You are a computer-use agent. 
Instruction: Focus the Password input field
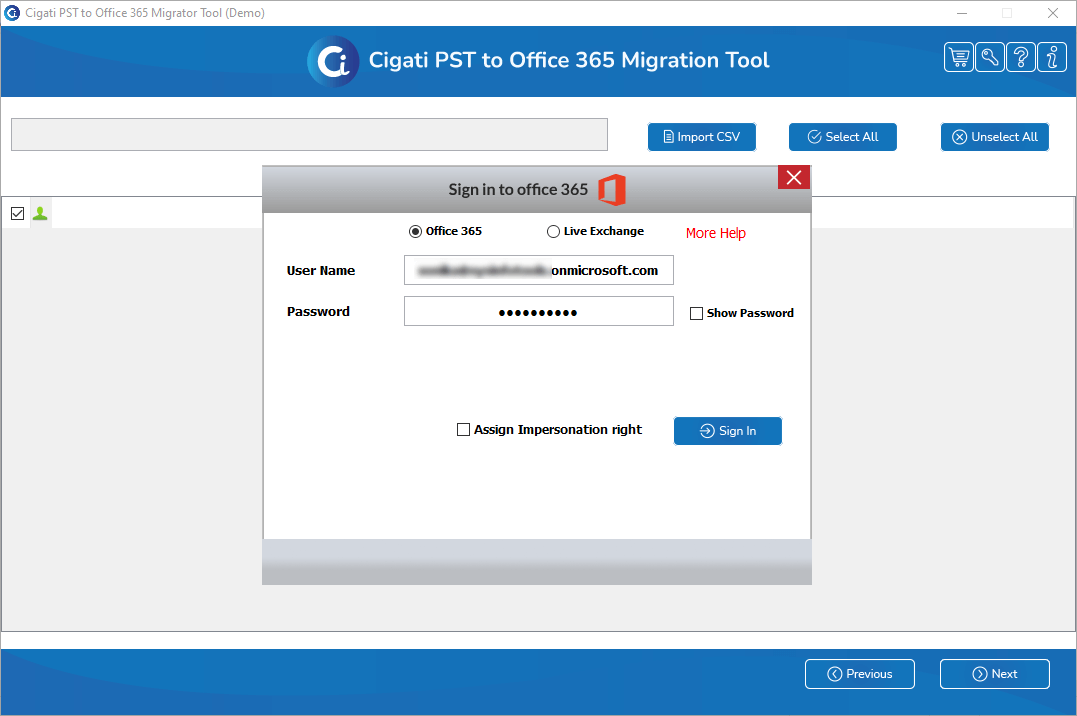point(538,311)
